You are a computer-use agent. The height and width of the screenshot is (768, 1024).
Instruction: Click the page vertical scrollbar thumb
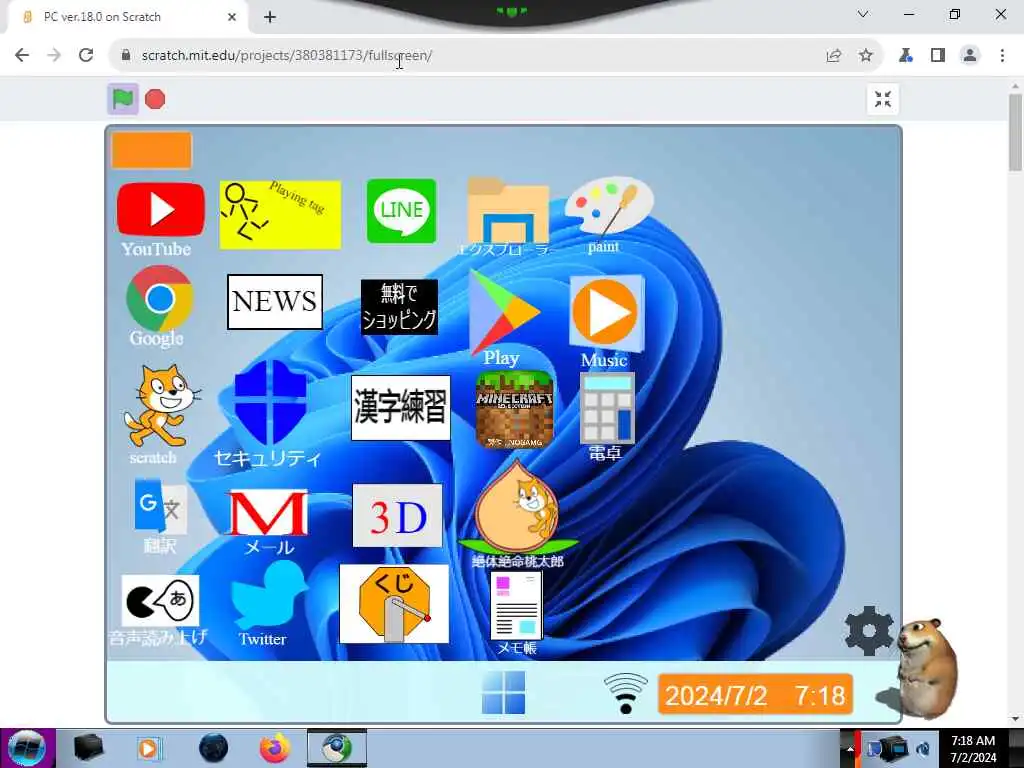[x=1015, y=133]
